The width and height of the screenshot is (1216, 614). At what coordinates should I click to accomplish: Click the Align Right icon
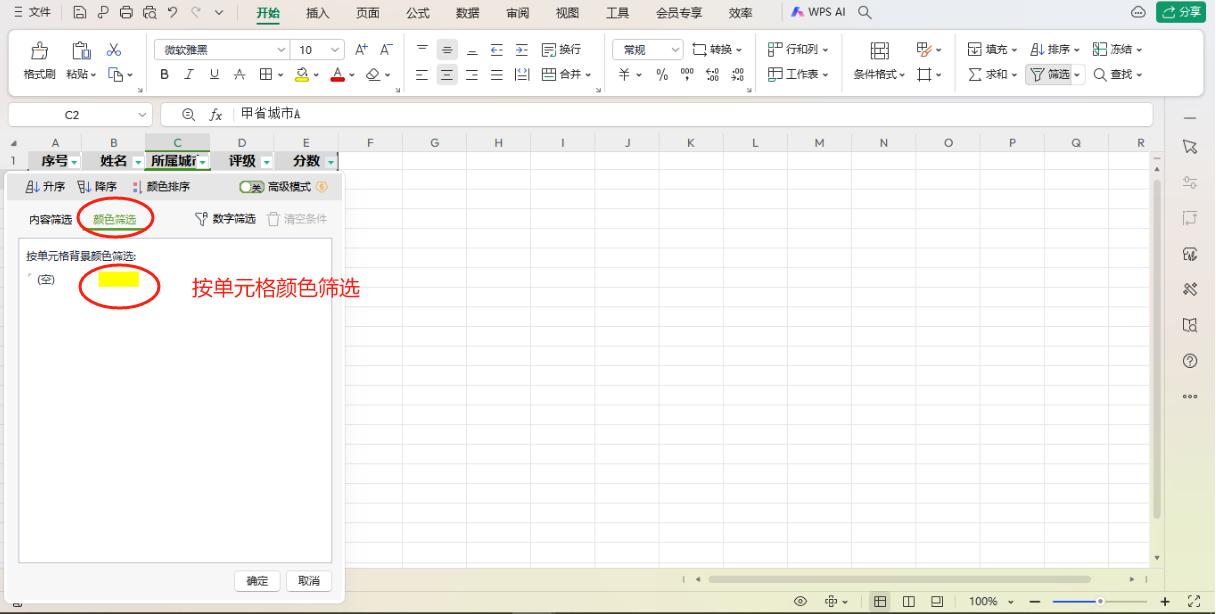[473, 74]
